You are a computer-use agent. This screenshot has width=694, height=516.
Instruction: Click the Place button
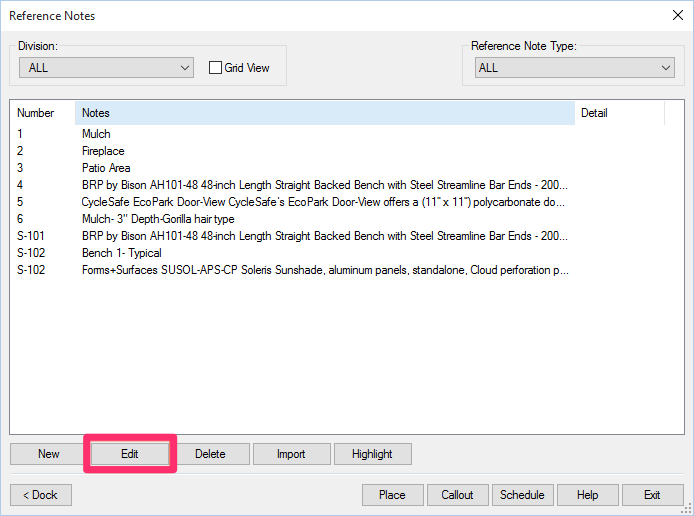[393, 495]
